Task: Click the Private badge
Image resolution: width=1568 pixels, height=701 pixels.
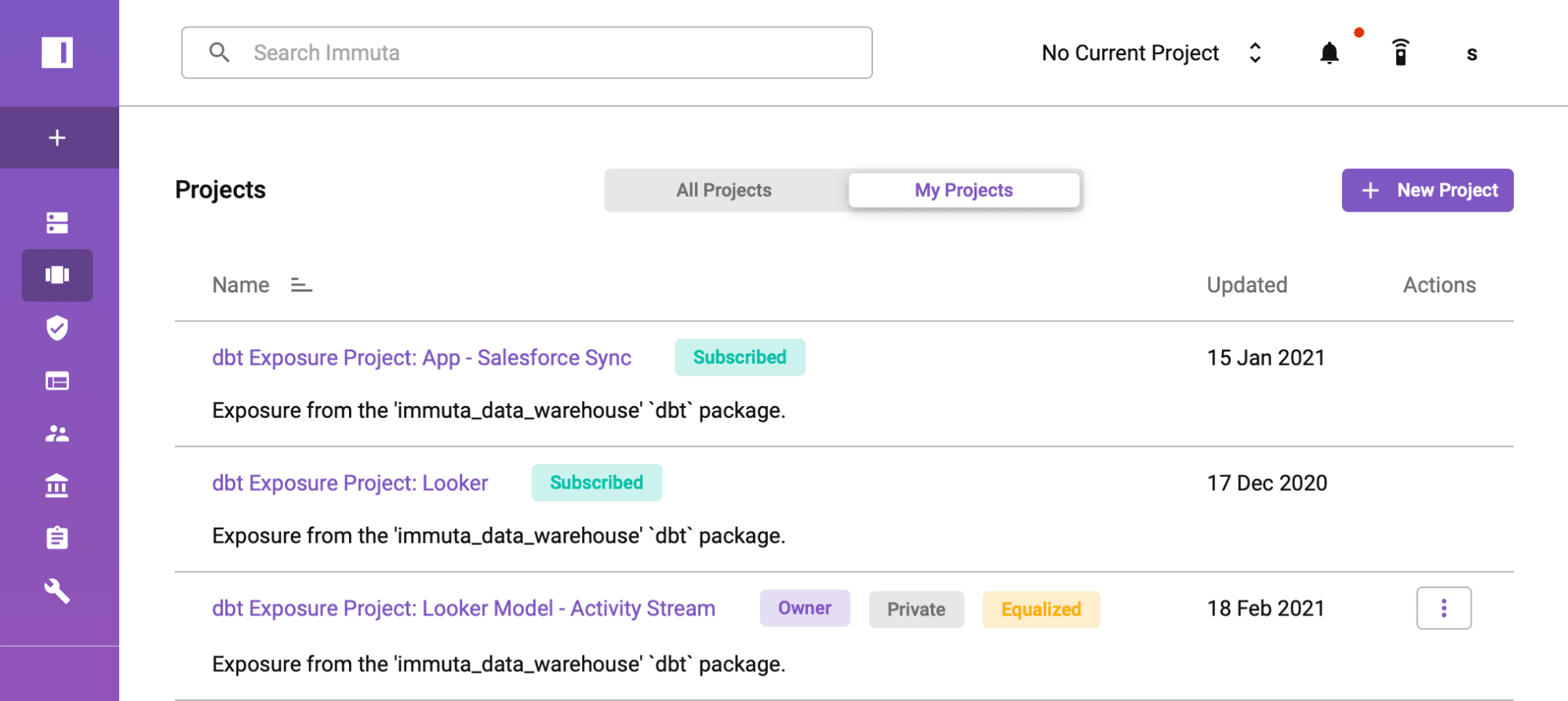Action: point(916,609)
